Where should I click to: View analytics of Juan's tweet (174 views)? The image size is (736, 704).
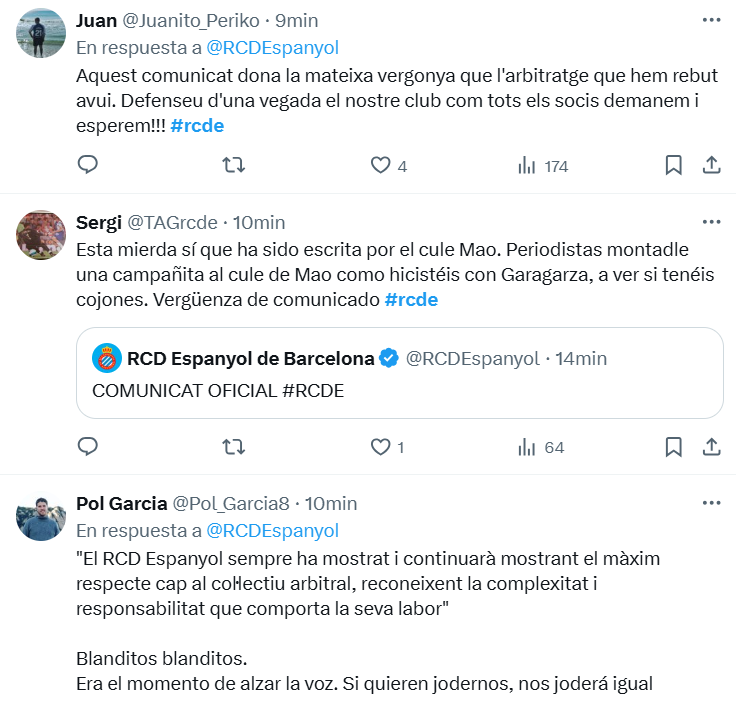pyautogui.click(x=527, y=165)
